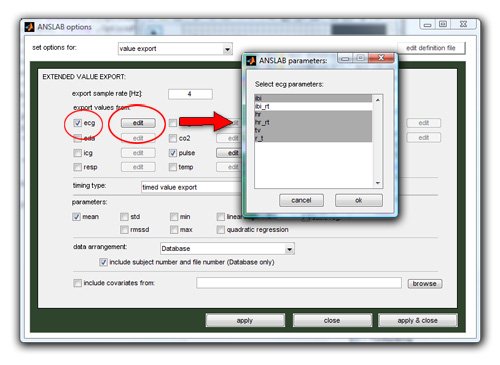The width and height of the screenshot is (500, 365).
Task: Enable the min parameter checkbox
Action: point(174,217)
